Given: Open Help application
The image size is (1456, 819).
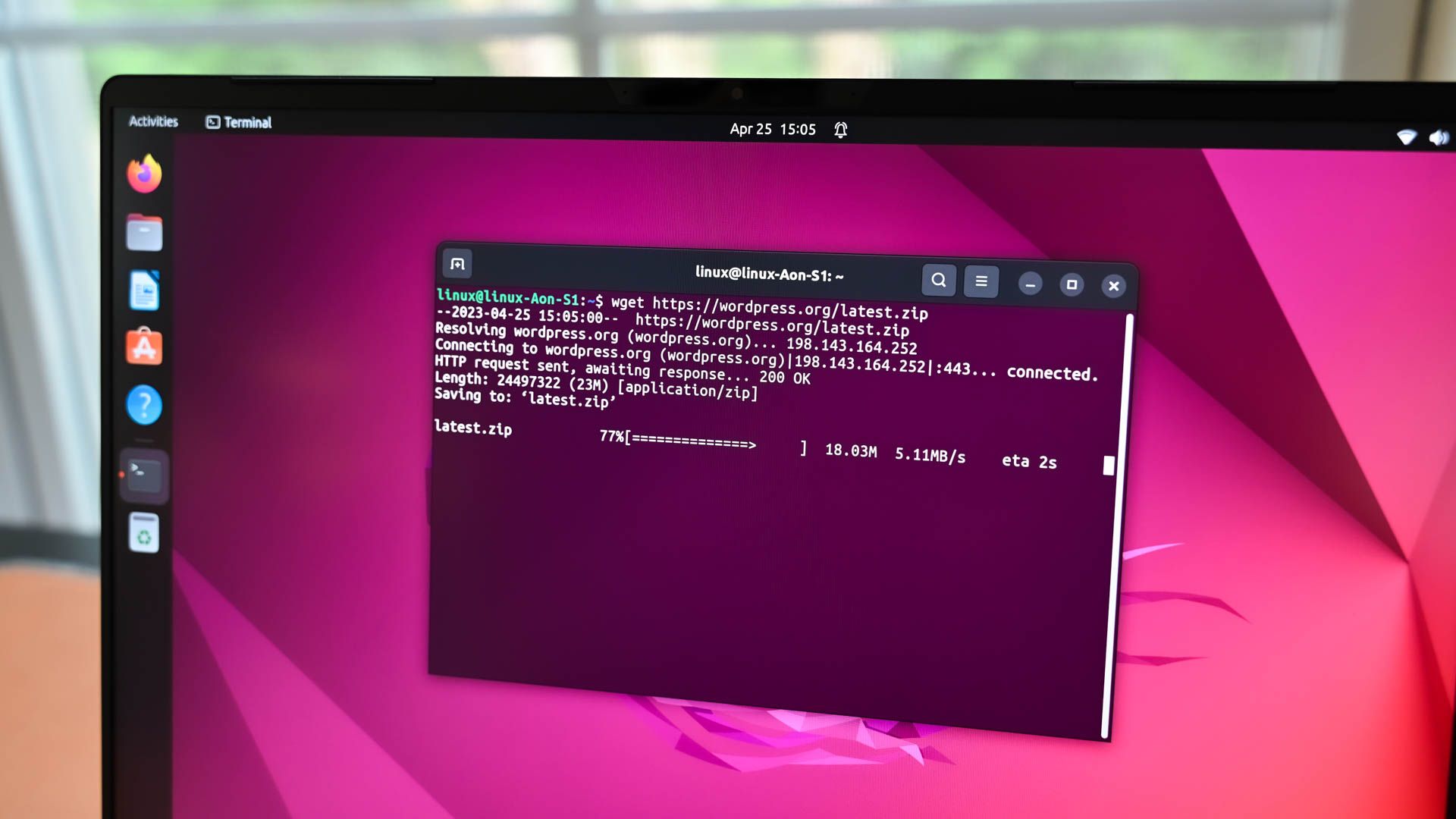Looking at the screenshot, I should 145,404.
